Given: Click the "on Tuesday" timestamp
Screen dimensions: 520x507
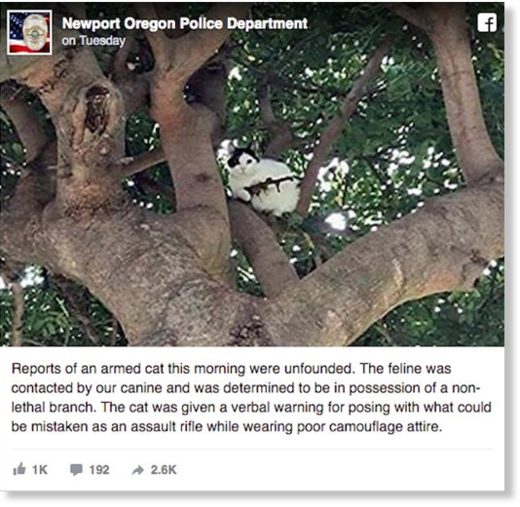Looking at the screenshot, I should tap(93, 41).
